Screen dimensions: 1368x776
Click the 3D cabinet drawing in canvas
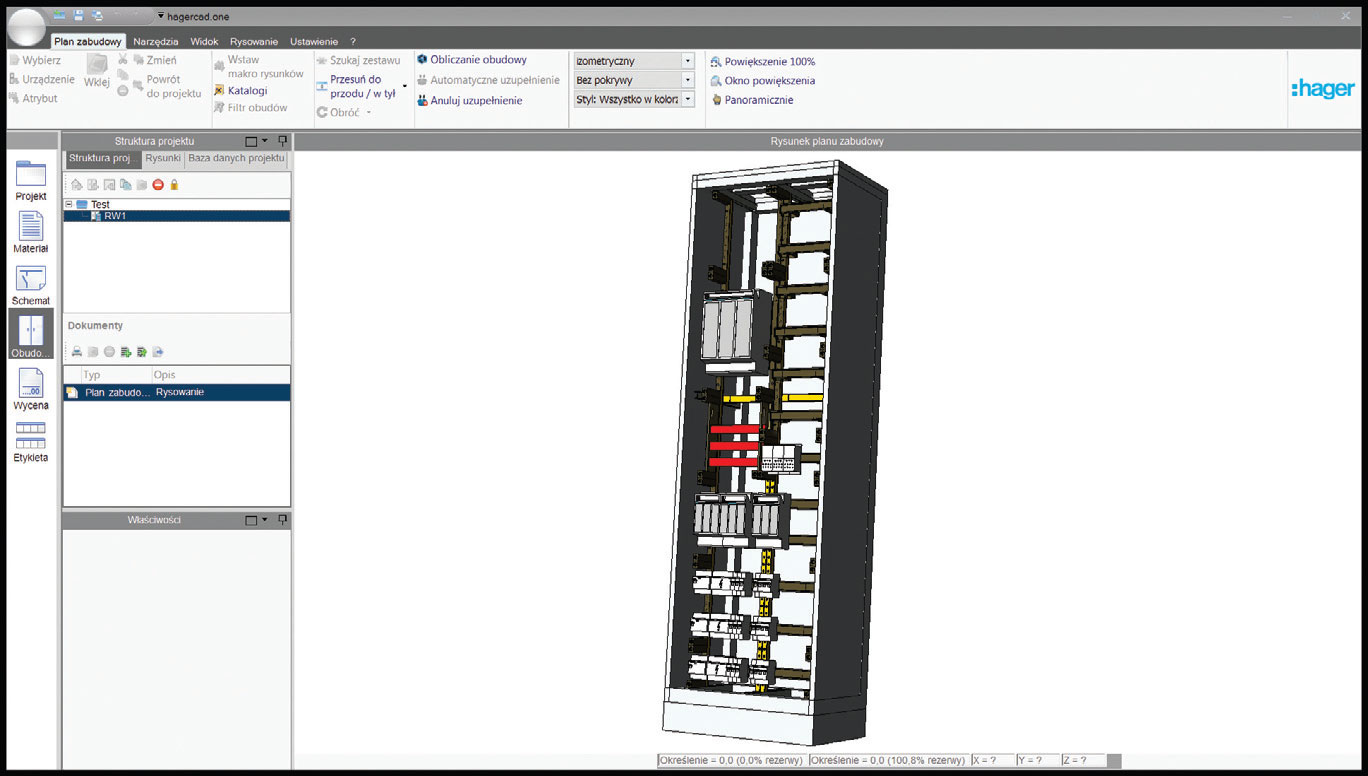click(774, 452)
